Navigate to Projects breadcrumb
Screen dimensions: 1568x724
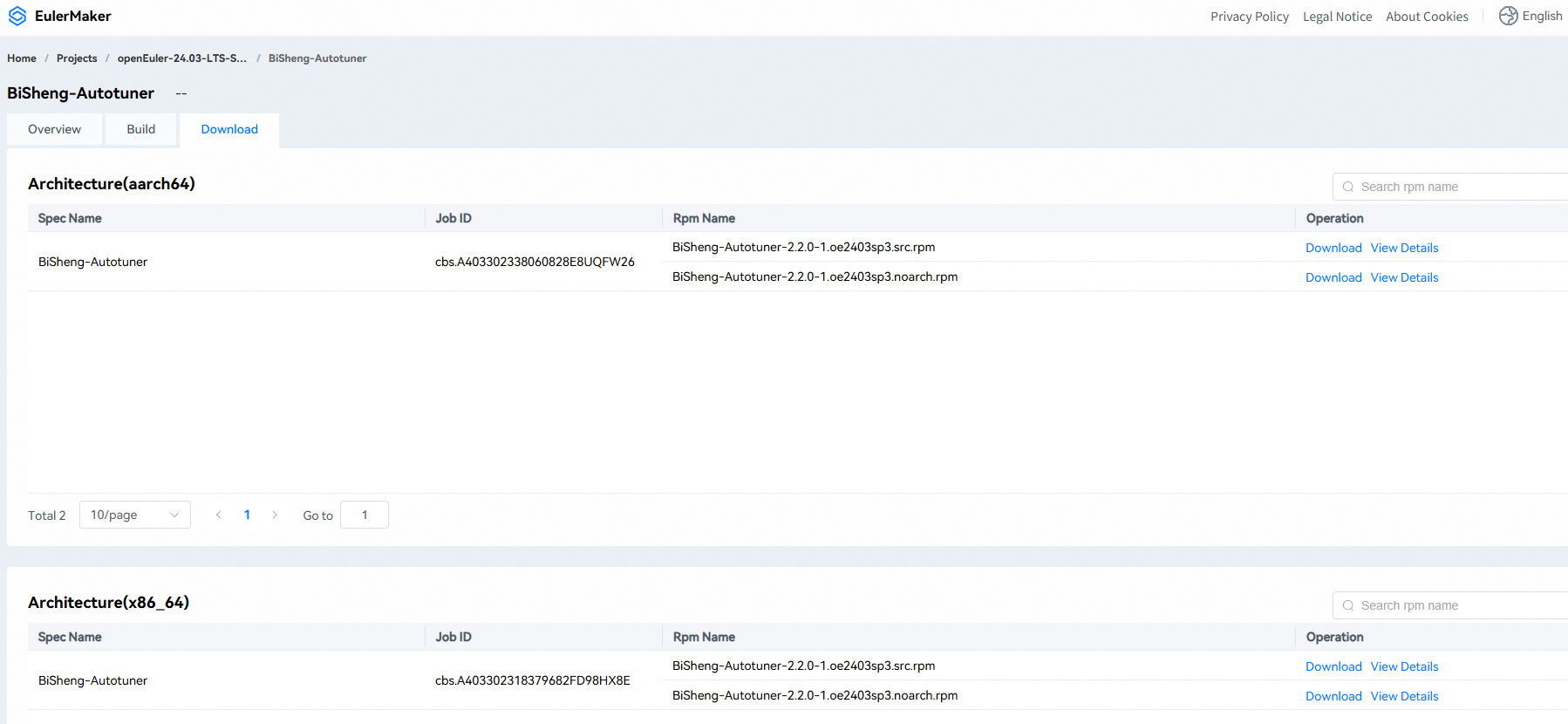click(x=77, y=58)
